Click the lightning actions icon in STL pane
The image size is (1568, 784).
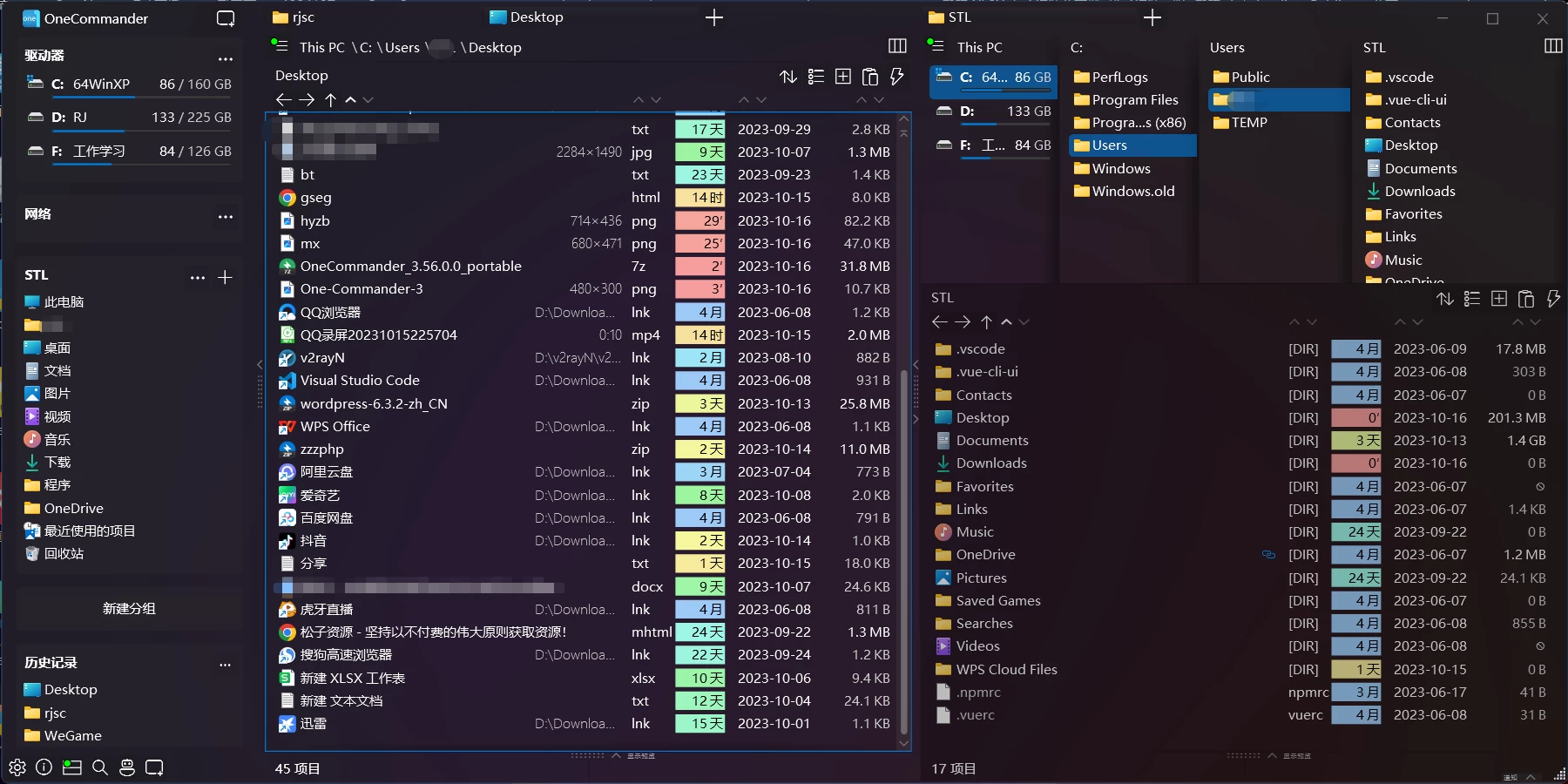pos(1553,299)
